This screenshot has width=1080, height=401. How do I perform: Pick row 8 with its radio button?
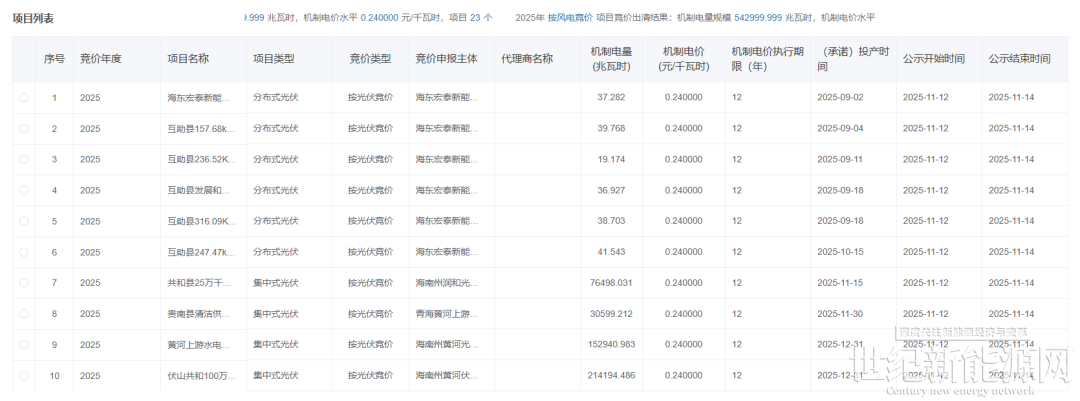click(x=24, y=314)
